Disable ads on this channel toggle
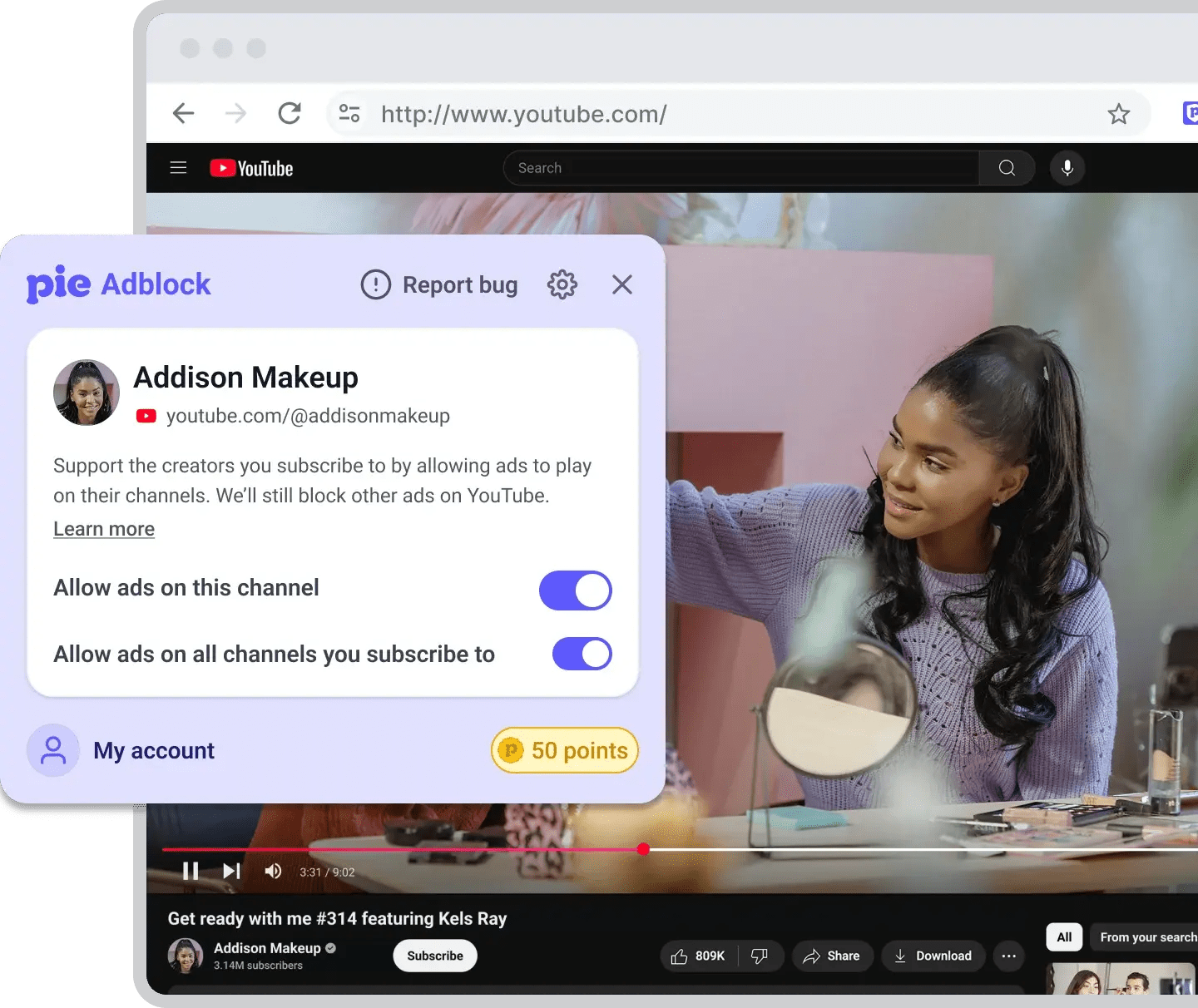Image resolution: width=1198 pixels, height=1008 pixels. [575, 590]
